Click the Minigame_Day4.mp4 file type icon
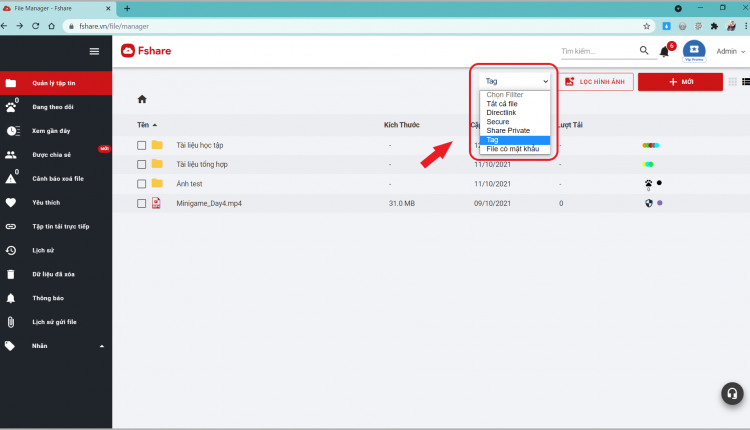Image resolution: width=750 pixels, height=430 pixels. [x=156, y=203]
